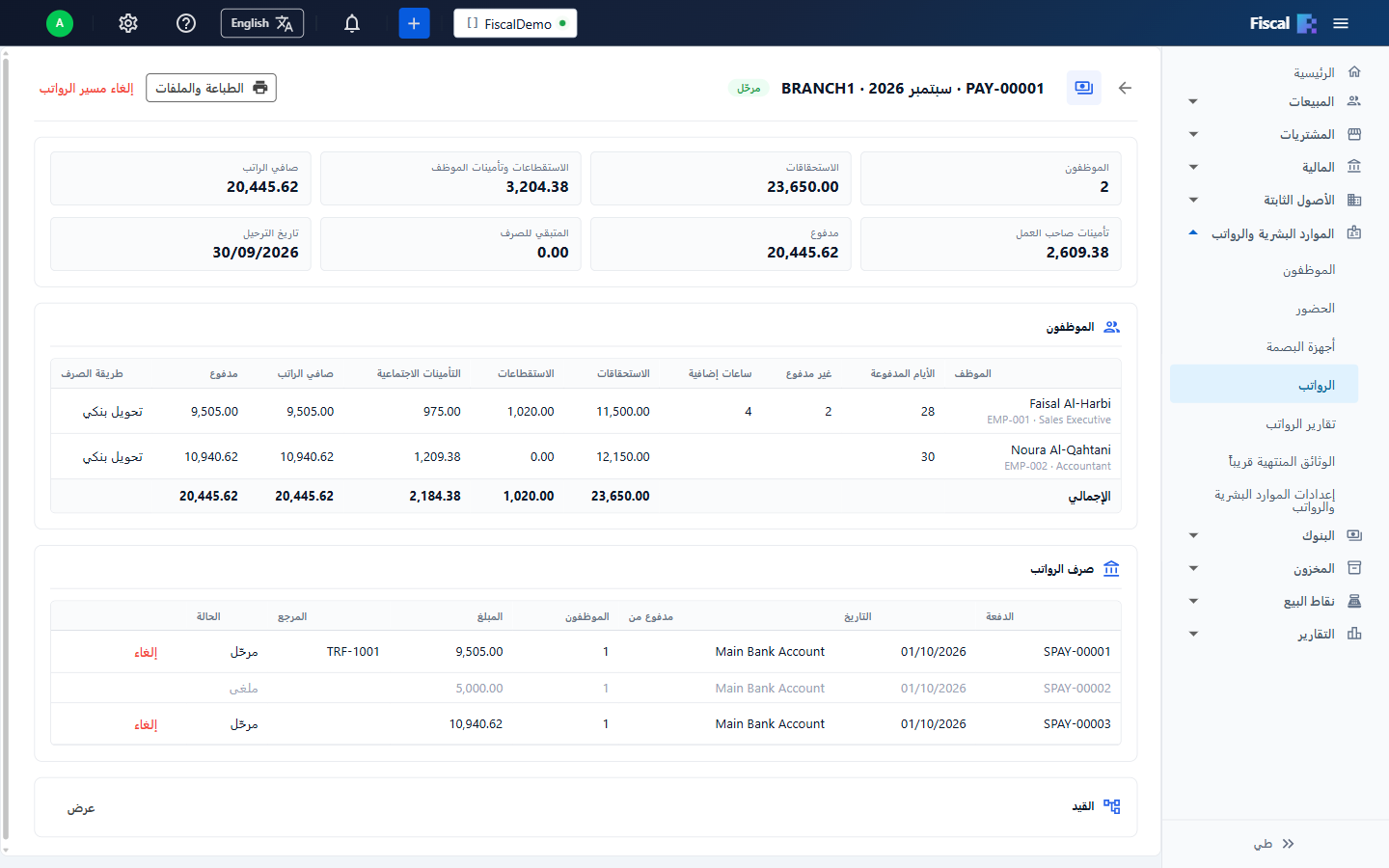1389x868 pixels.
Task: Open the notifications bell
Action: 352,23
